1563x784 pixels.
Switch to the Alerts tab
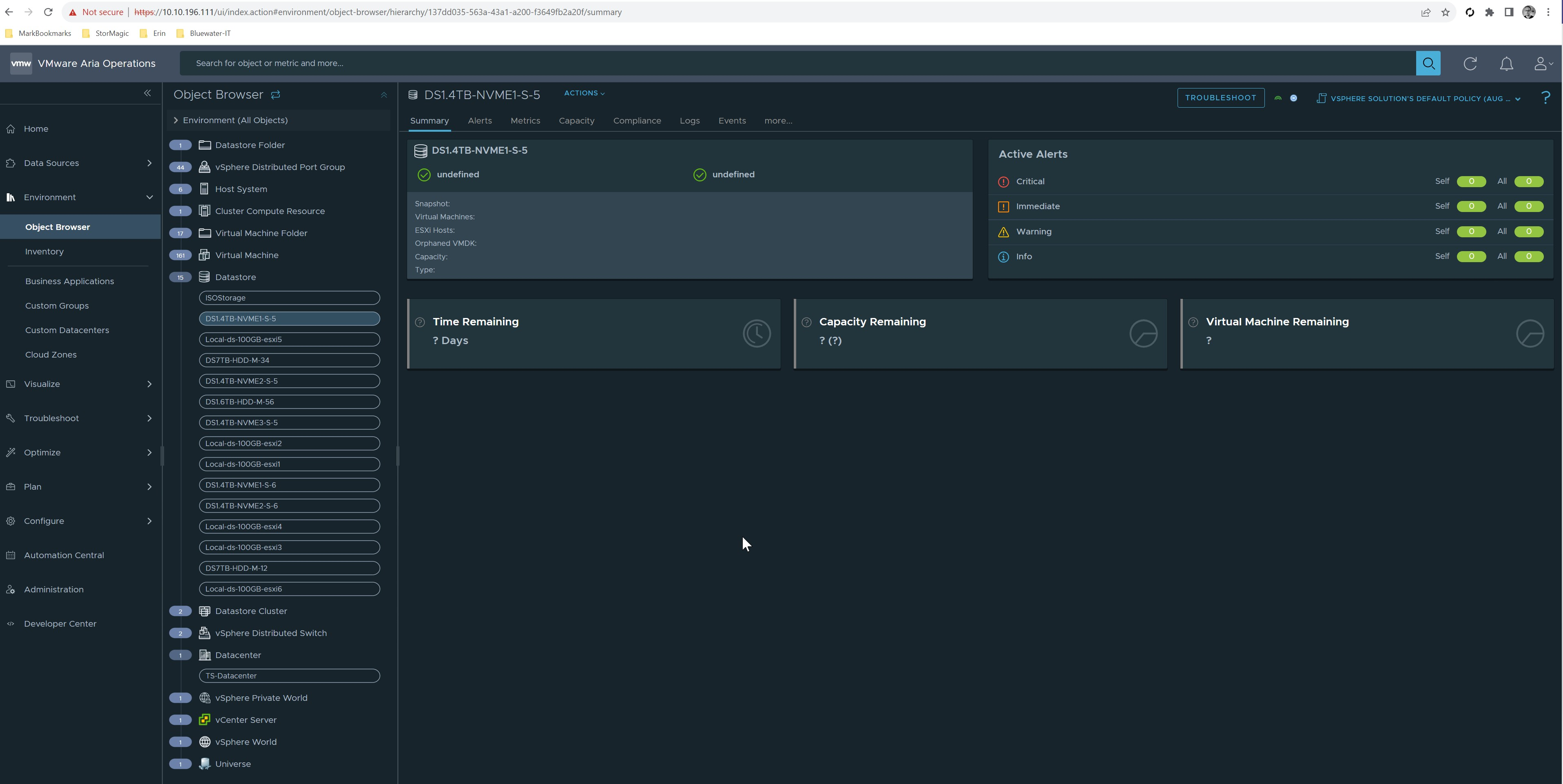(479, 121)
